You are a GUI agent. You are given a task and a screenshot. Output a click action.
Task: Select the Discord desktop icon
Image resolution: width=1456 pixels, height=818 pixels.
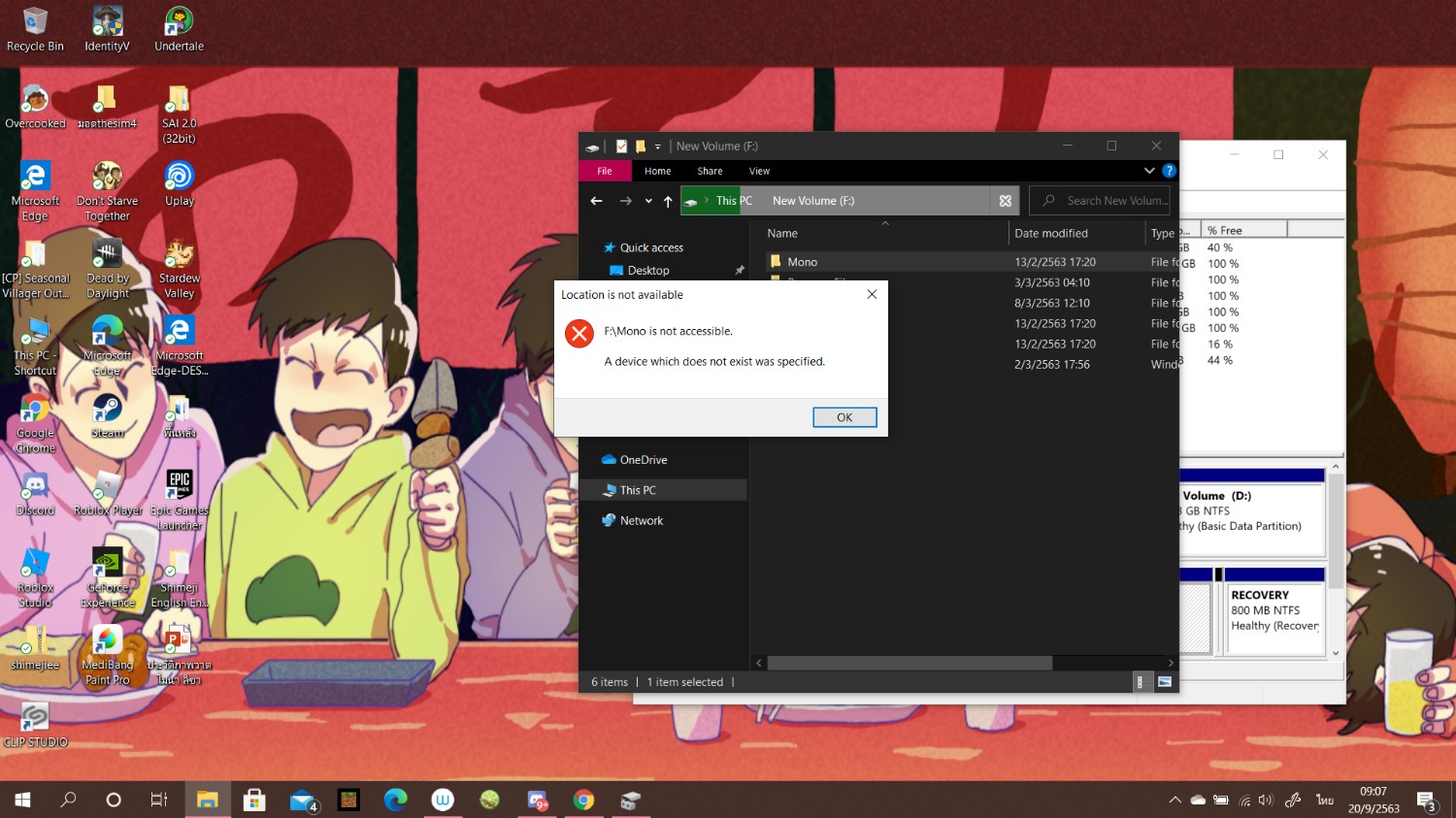coord(35,494)
